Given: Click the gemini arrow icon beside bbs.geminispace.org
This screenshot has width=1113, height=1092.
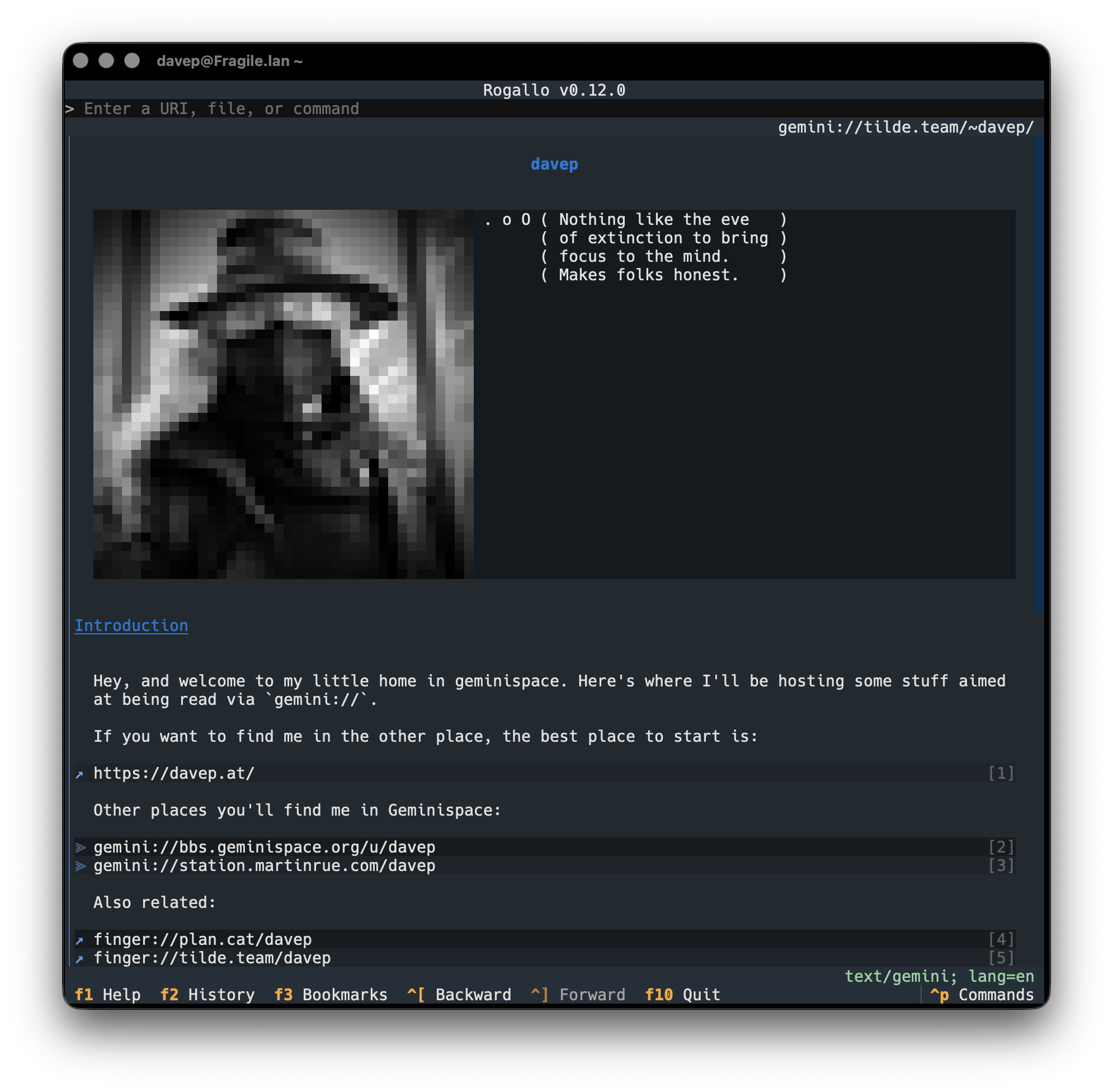Looking at the screenshot, I should click(x=81, y=847).
